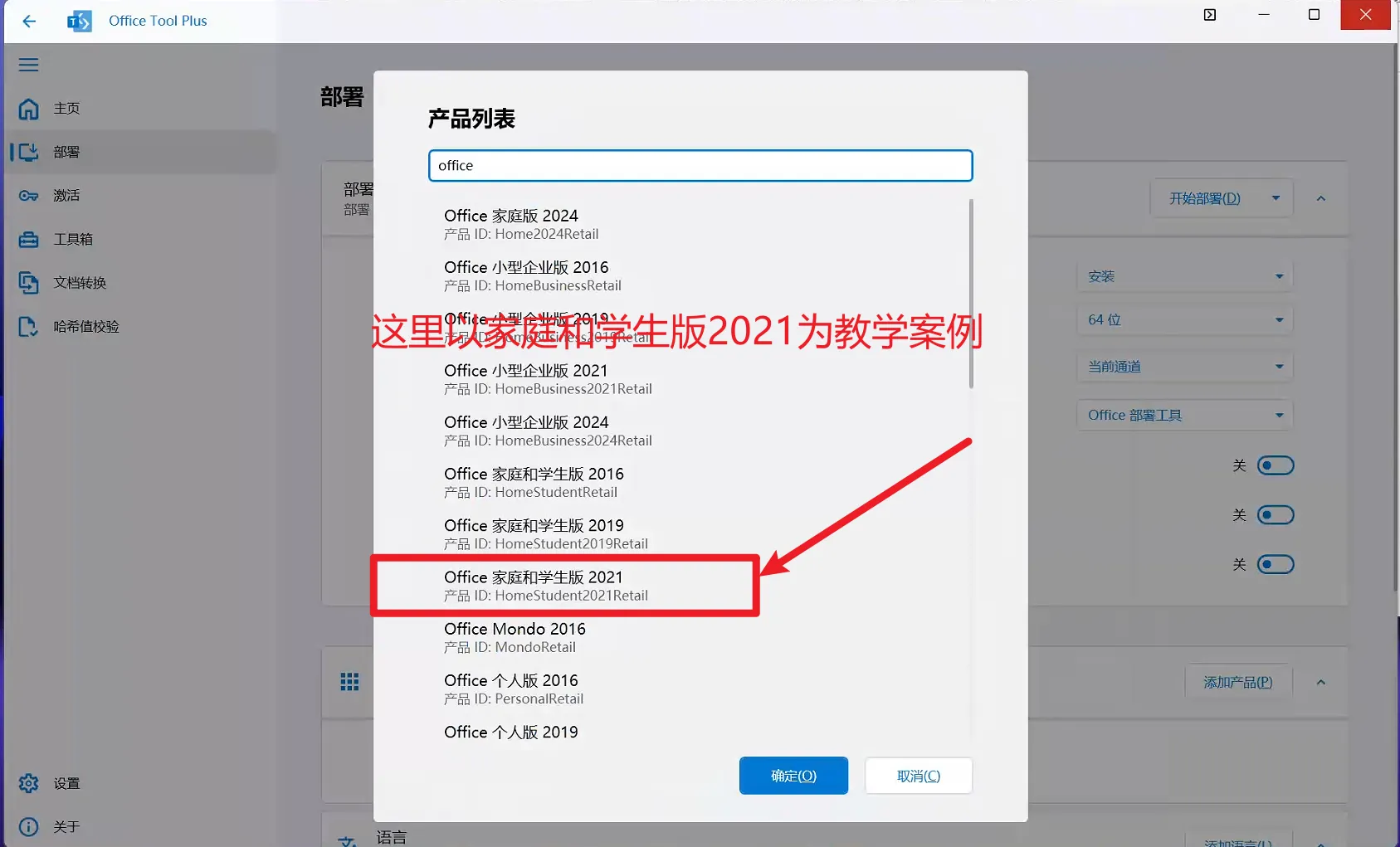This screenshot has height=847, width=1400.
Task: Toggle the second 关 switch
Action: coord(1276,515)
